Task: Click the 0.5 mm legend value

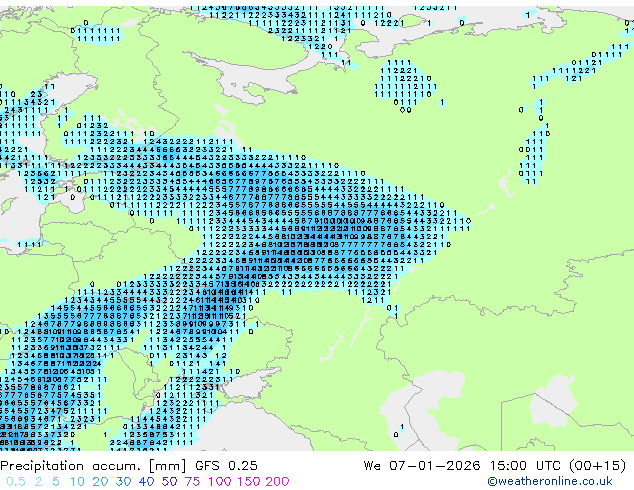Action: [x=16, y=482]
